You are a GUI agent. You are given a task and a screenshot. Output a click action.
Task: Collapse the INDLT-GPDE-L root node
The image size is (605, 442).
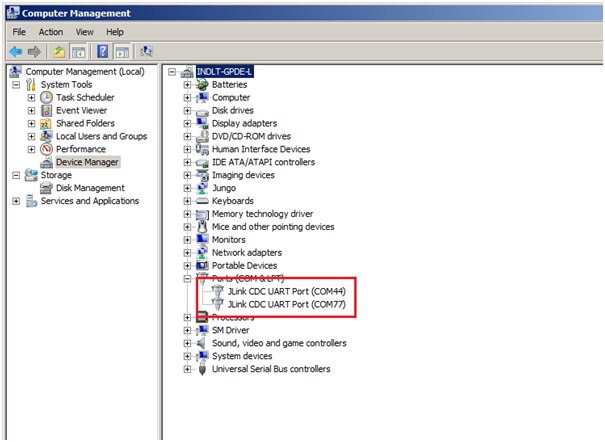(x=172, y=72)
